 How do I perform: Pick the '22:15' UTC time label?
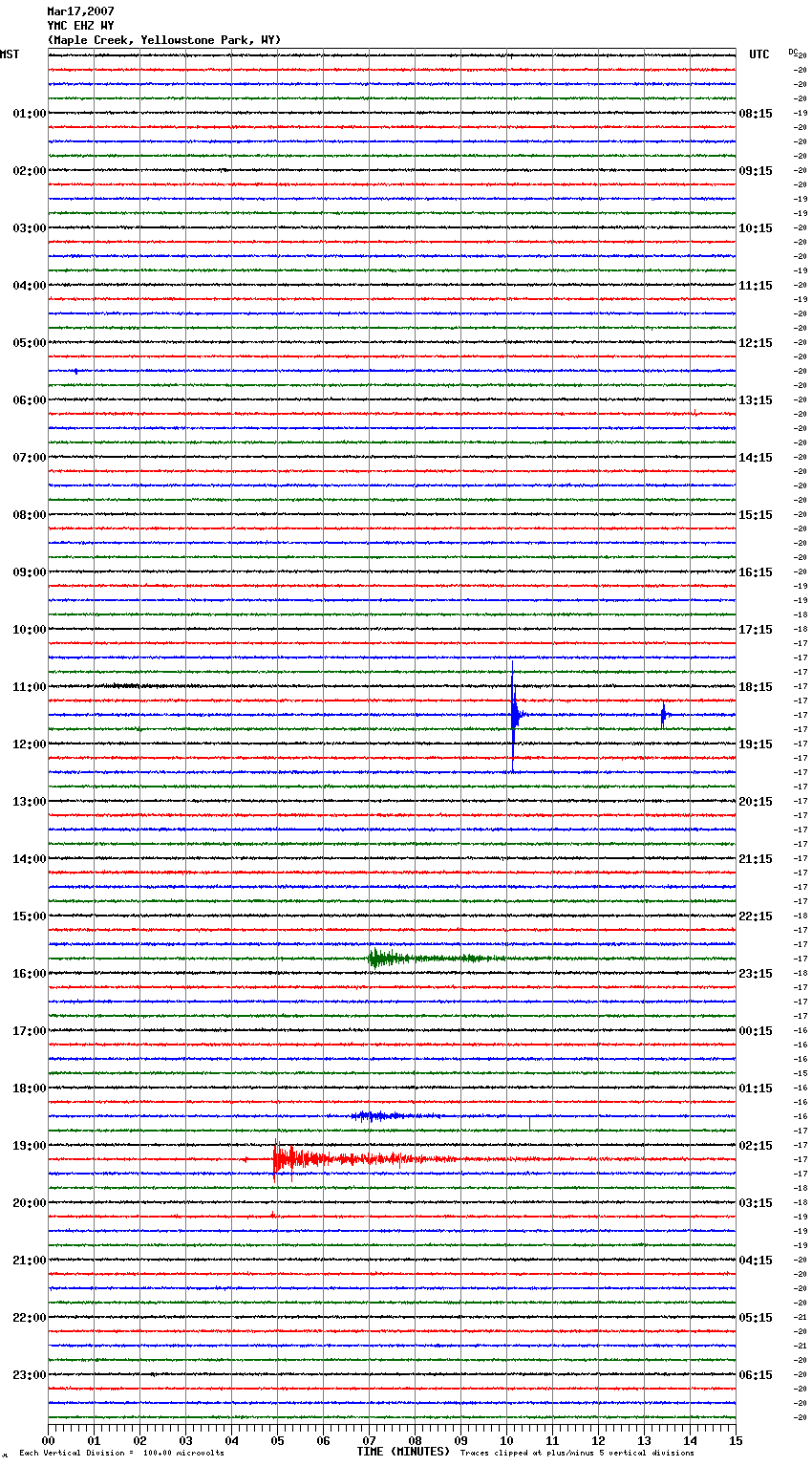(756, 916)
